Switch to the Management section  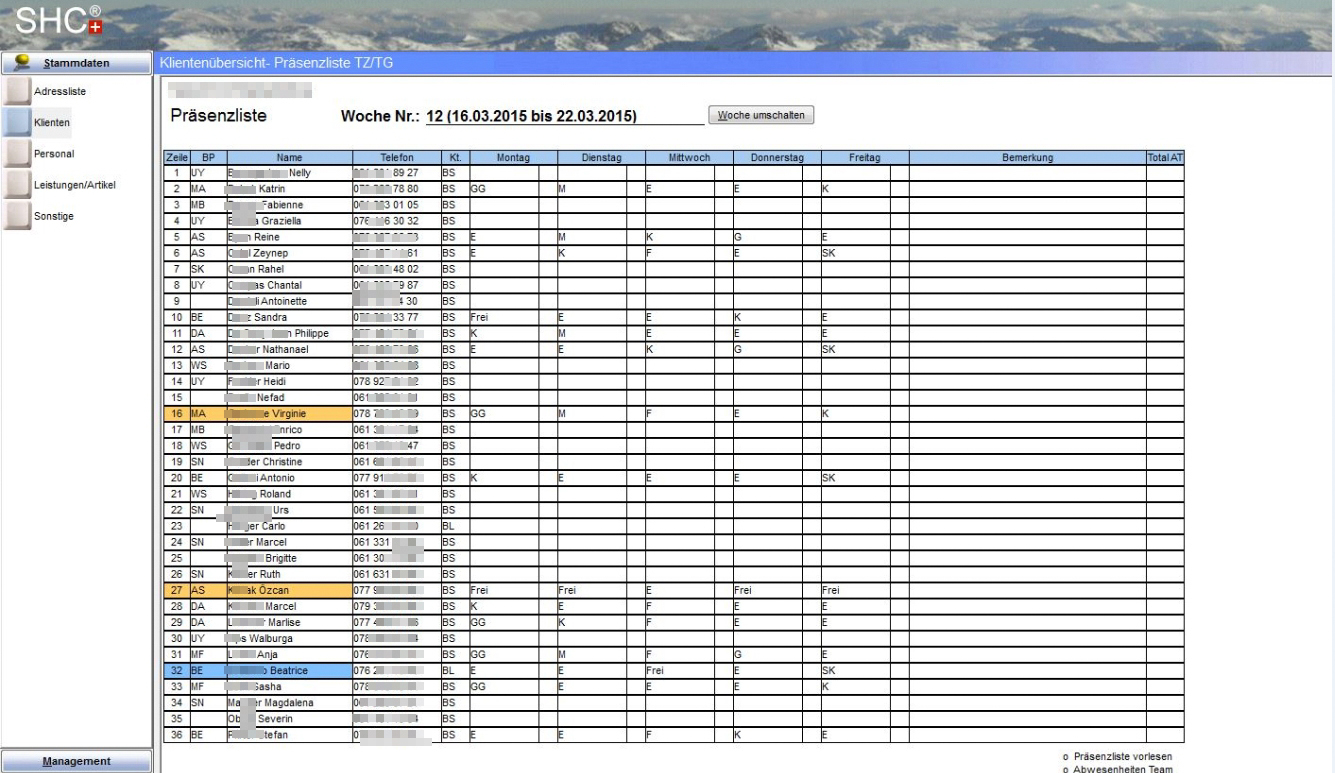(77, 761)
